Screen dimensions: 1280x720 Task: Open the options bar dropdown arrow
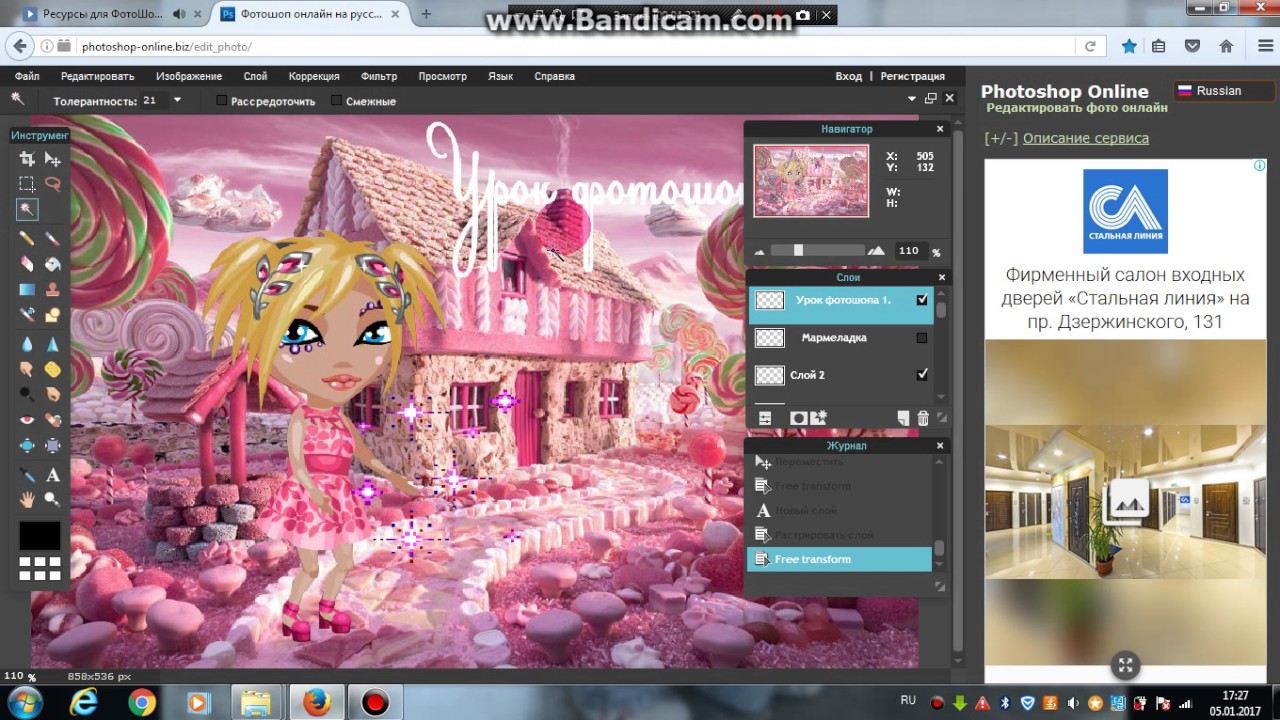tap(912, 99)
